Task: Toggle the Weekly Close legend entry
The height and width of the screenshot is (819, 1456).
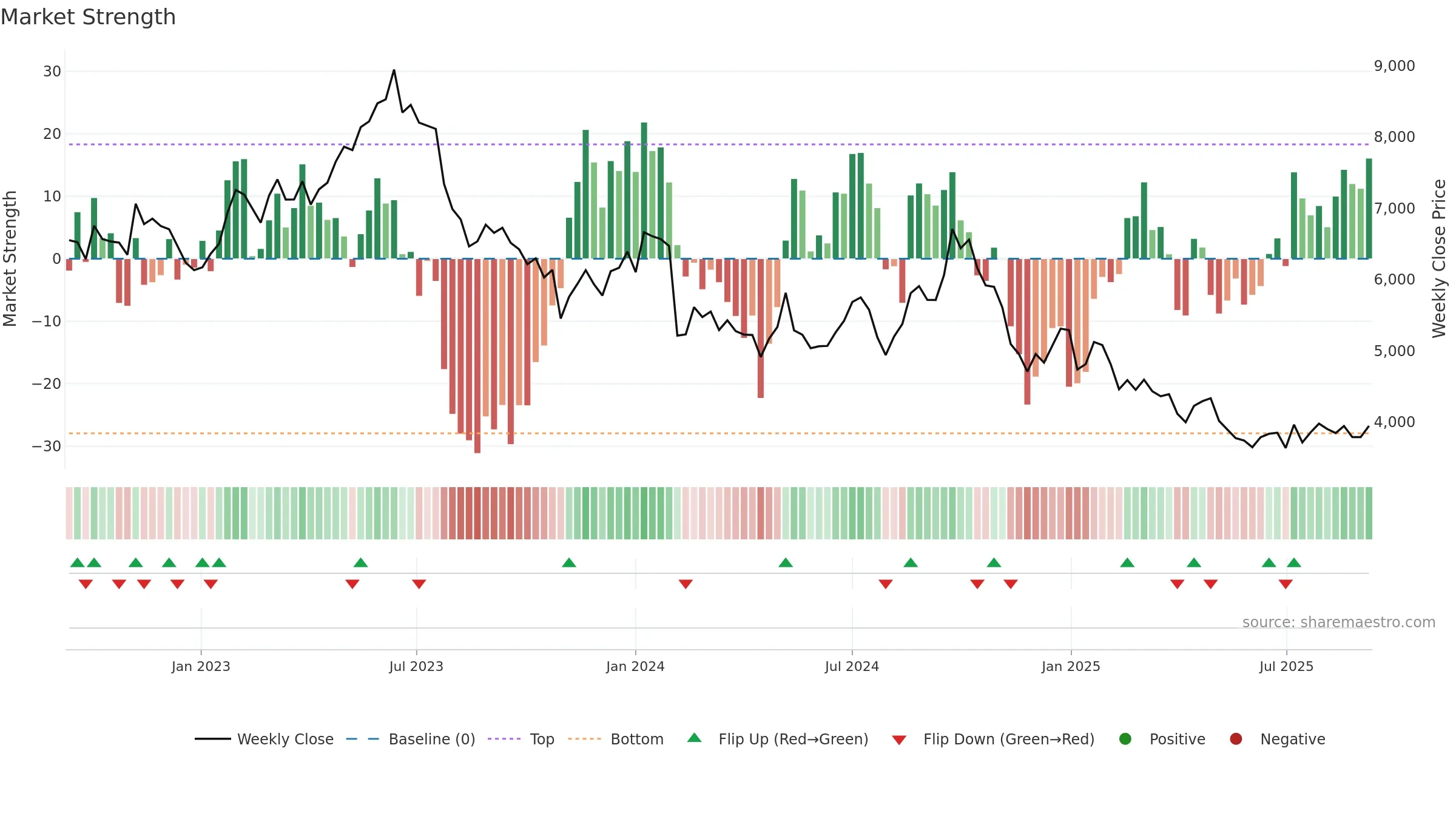Action: pos(264,739)
